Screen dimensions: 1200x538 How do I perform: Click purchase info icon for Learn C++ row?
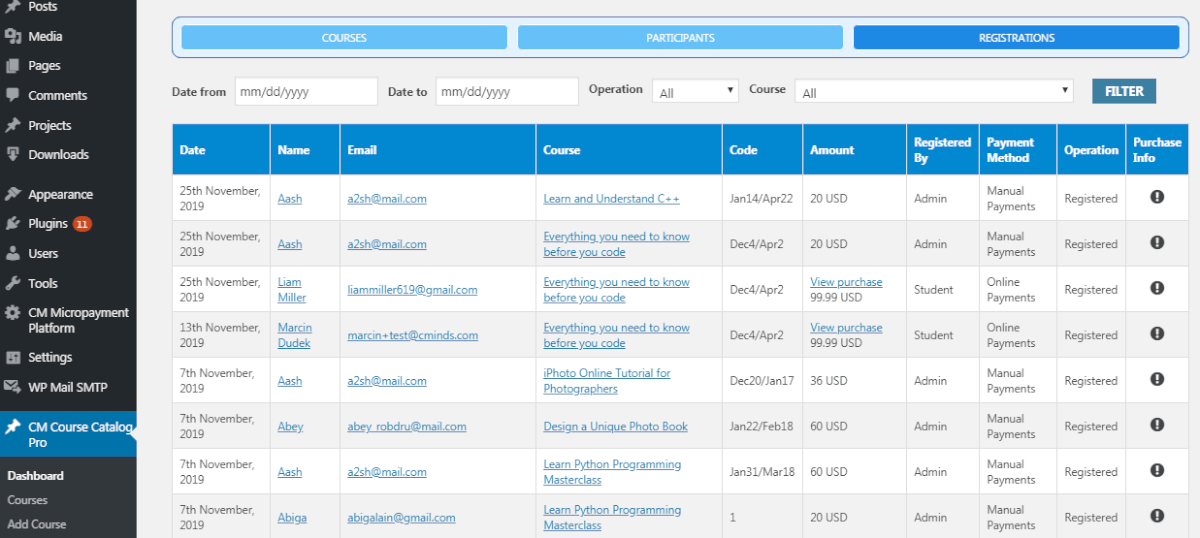coord(1157,197)
